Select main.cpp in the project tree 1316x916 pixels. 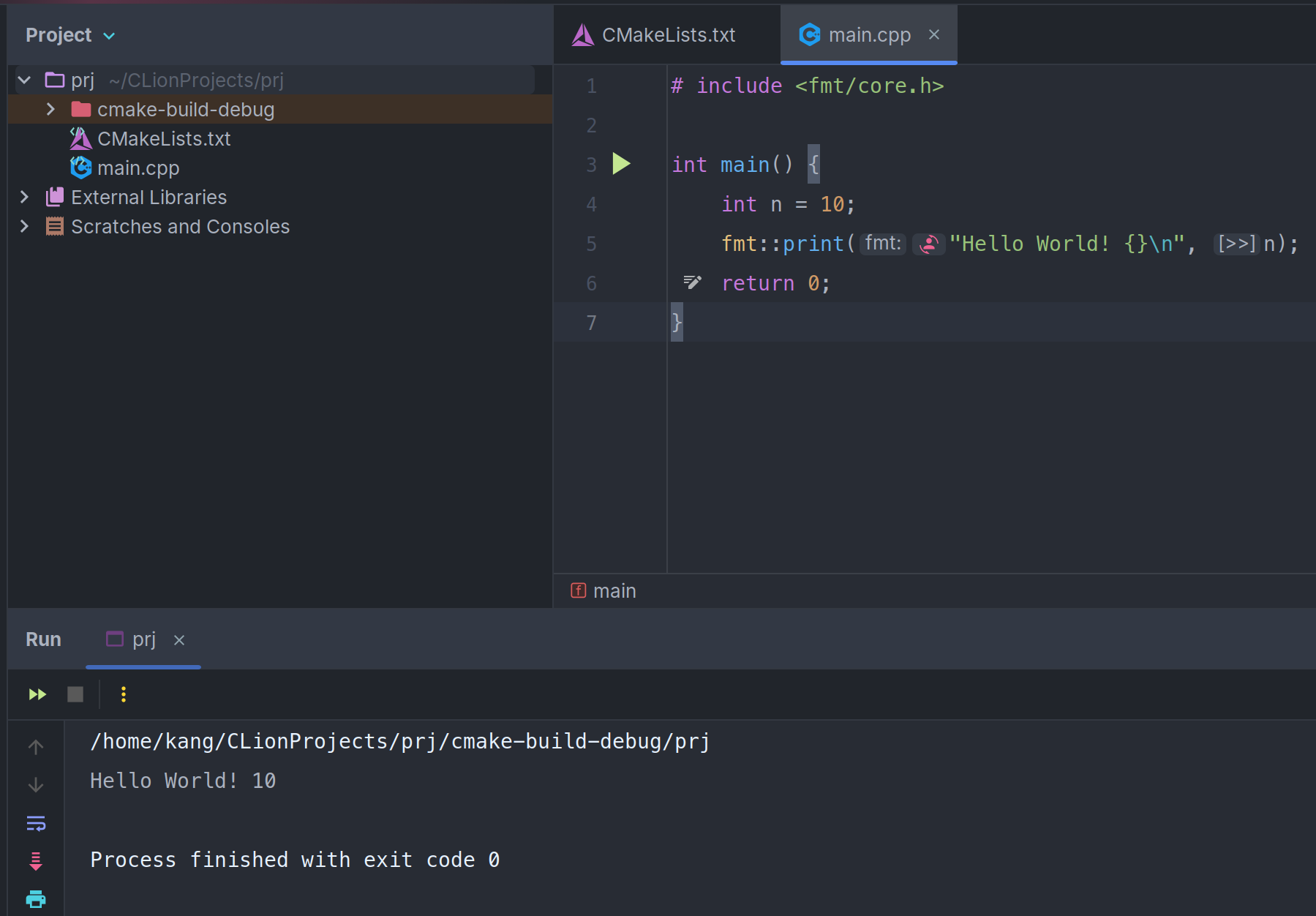click(x=138, y=168)
